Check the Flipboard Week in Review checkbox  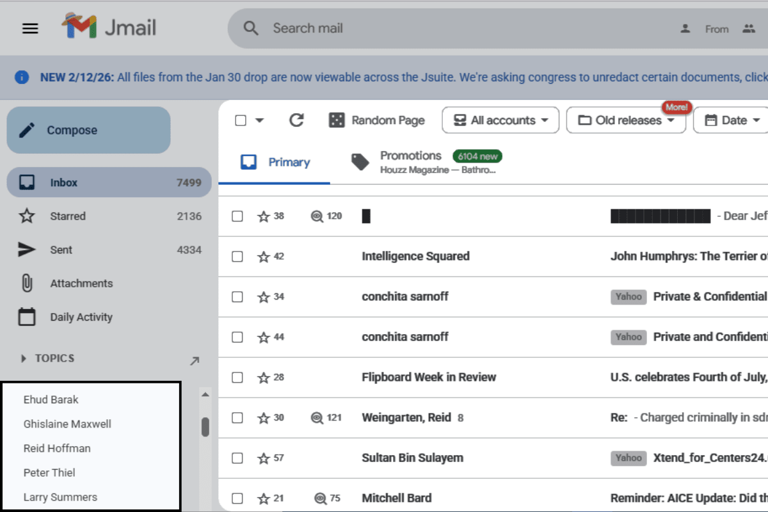(237, 377)
